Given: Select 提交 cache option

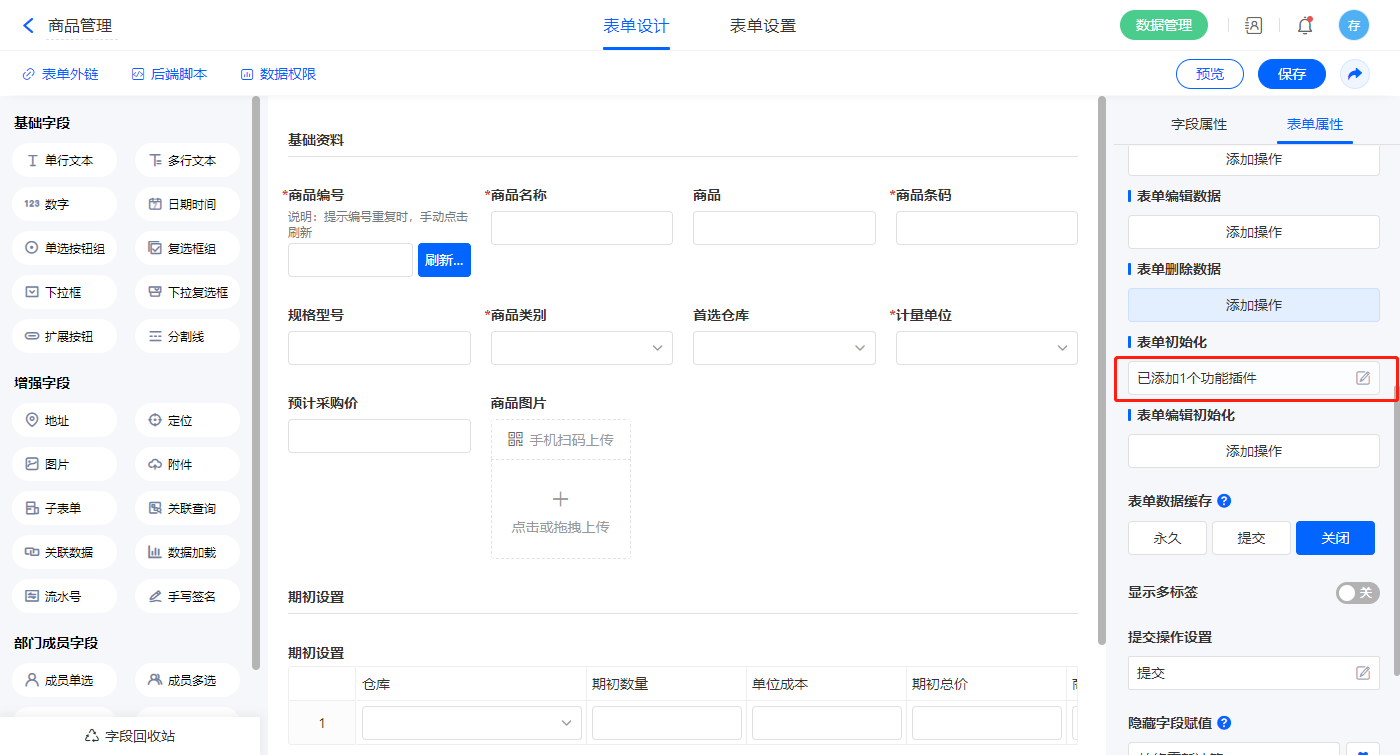Looking at the screenshot, I should click(x=1251, y=538).
